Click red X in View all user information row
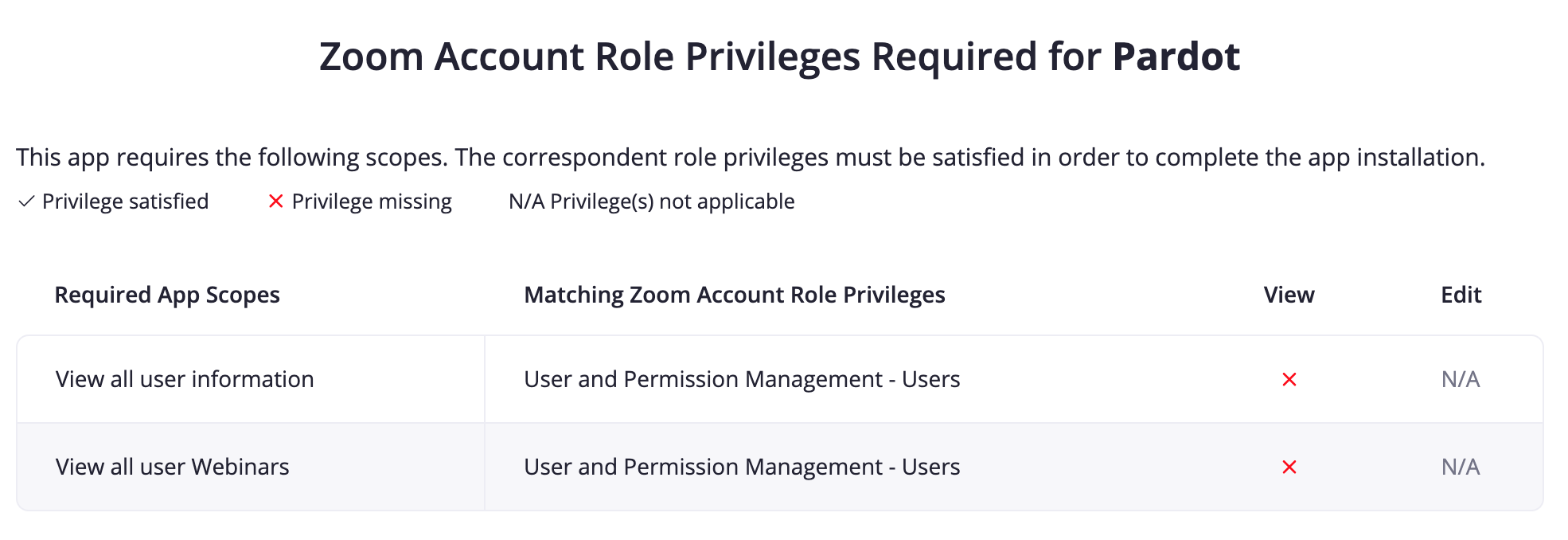The width and height of the screenshot is (1568, 540). [1289, 380]
